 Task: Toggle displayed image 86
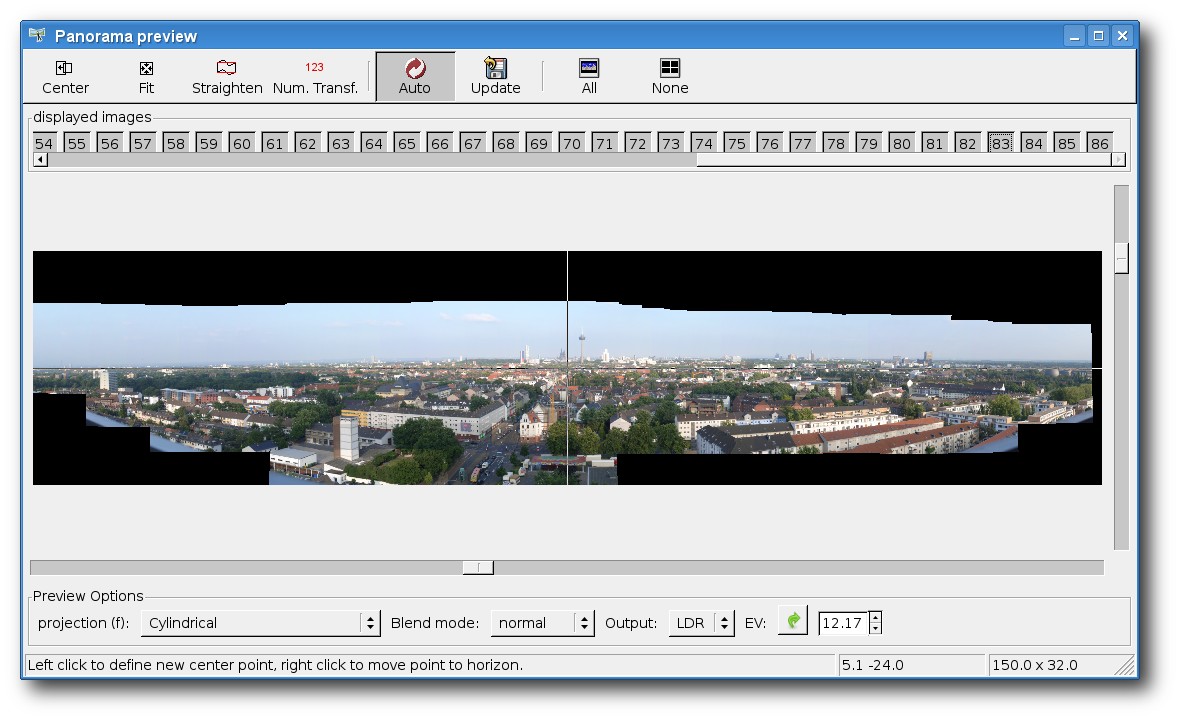(x=1099, y=143)
